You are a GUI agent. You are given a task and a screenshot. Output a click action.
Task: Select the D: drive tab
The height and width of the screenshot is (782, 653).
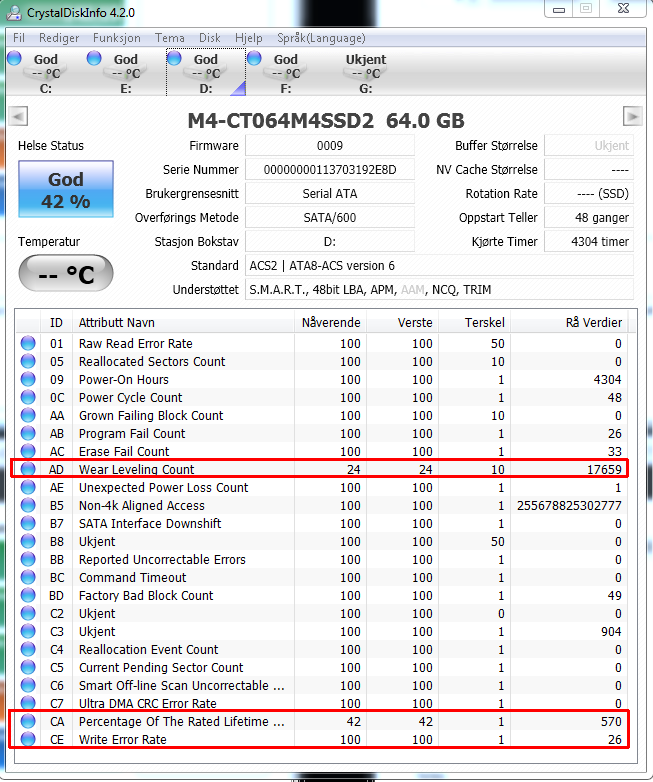pyautogui.click(x=206, y=72)
